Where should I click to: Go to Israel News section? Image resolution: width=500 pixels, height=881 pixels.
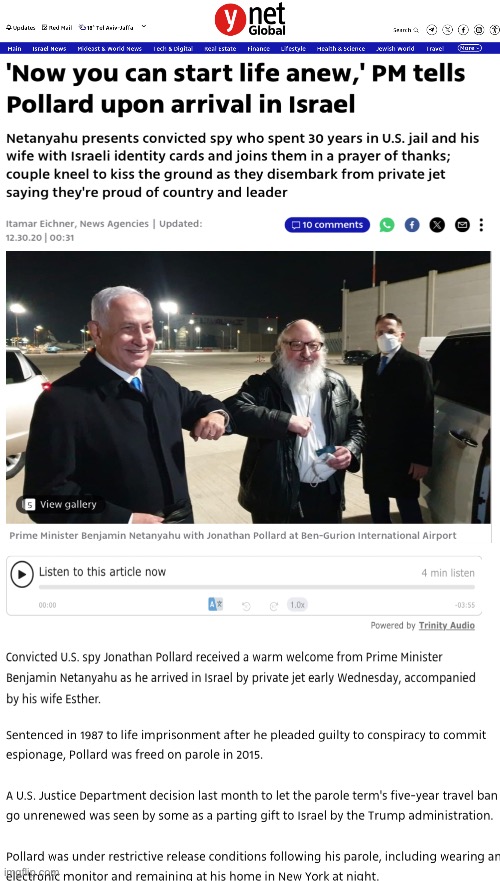coord(49,49)
